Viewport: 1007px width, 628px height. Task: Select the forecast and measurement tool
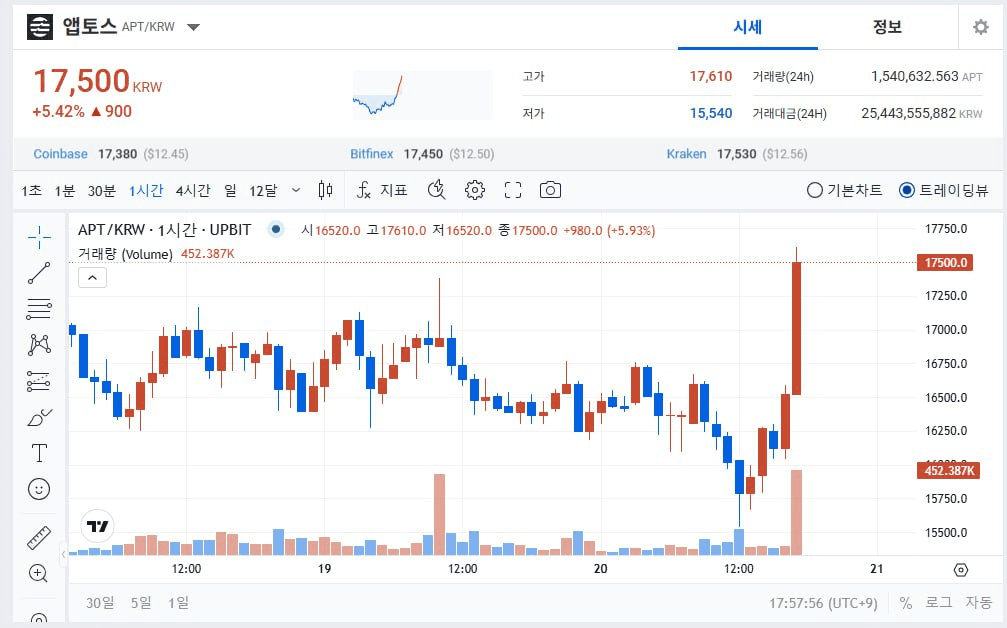[x=39, y=381]
